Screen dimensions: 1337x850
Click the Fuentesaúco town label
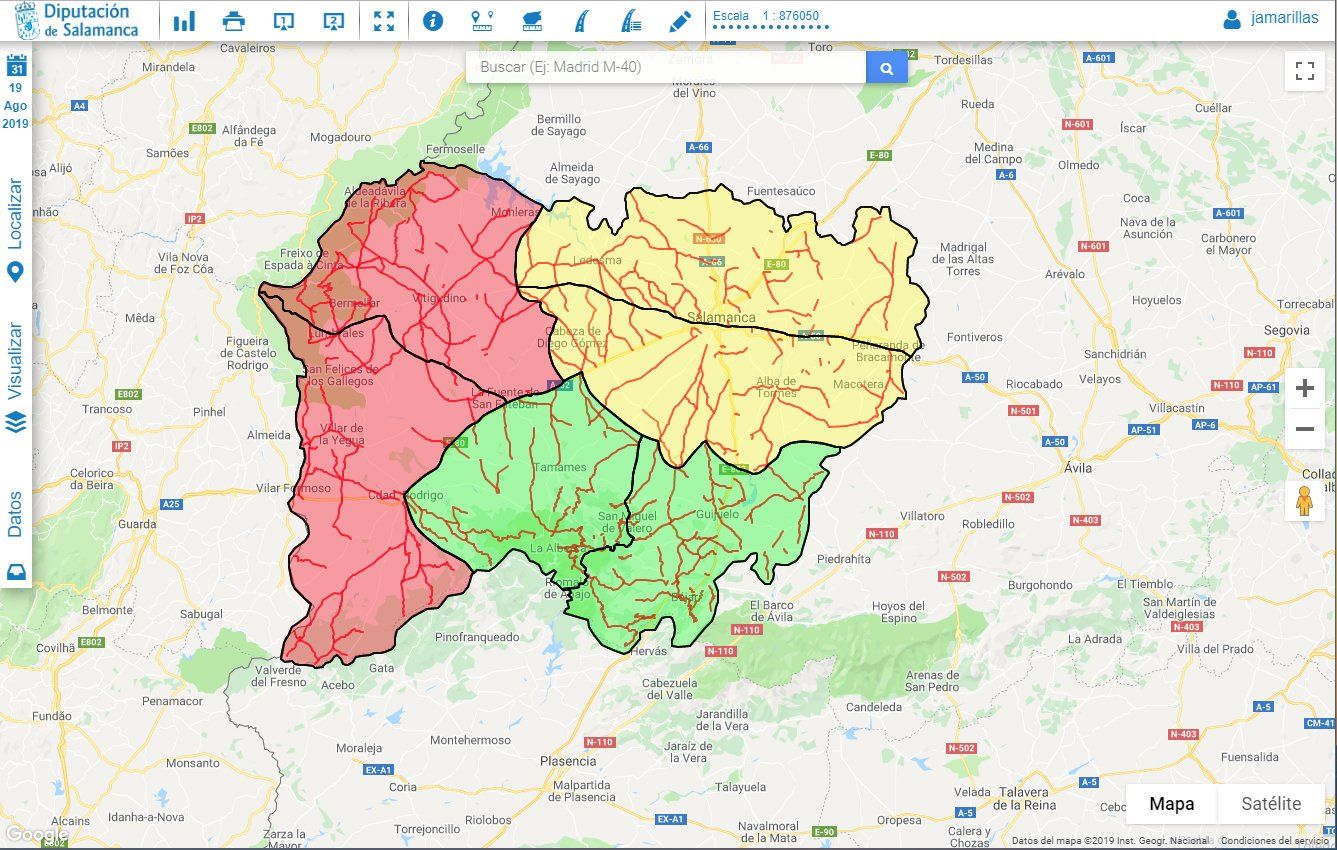click(x=781, y=191)
